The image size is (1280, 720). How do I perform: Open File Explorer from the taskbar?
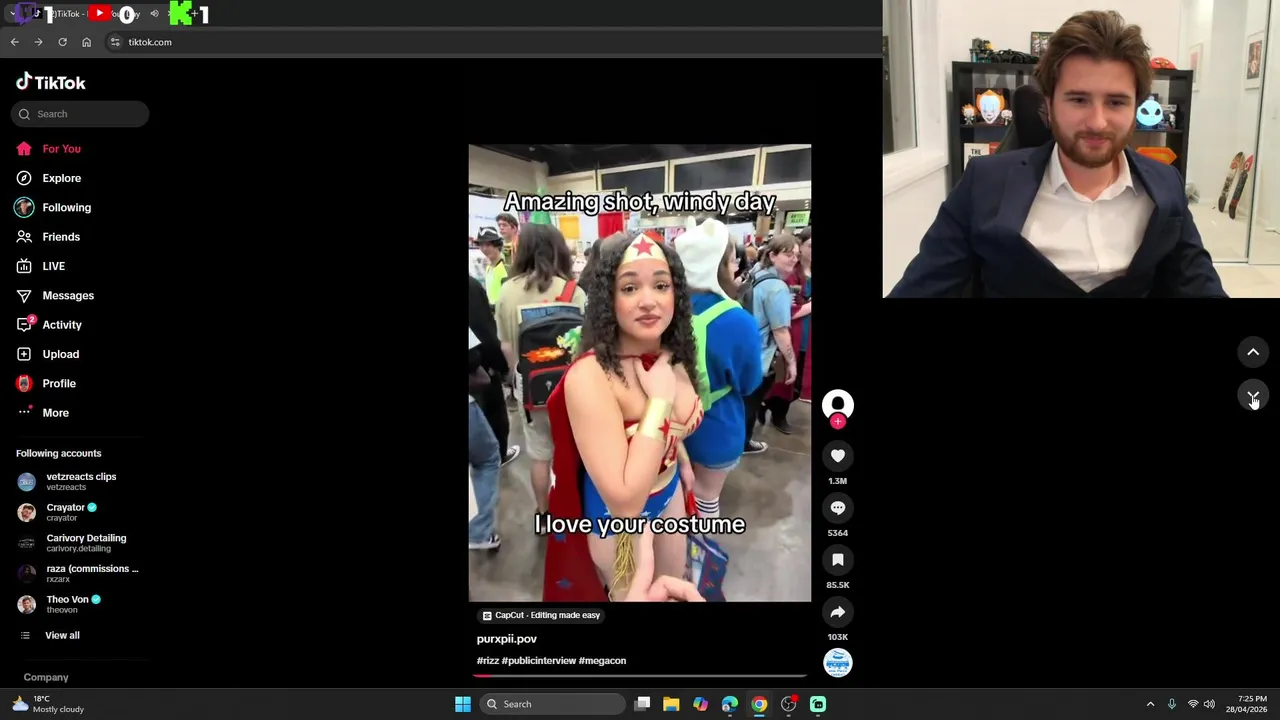click(x=671, y=704)
